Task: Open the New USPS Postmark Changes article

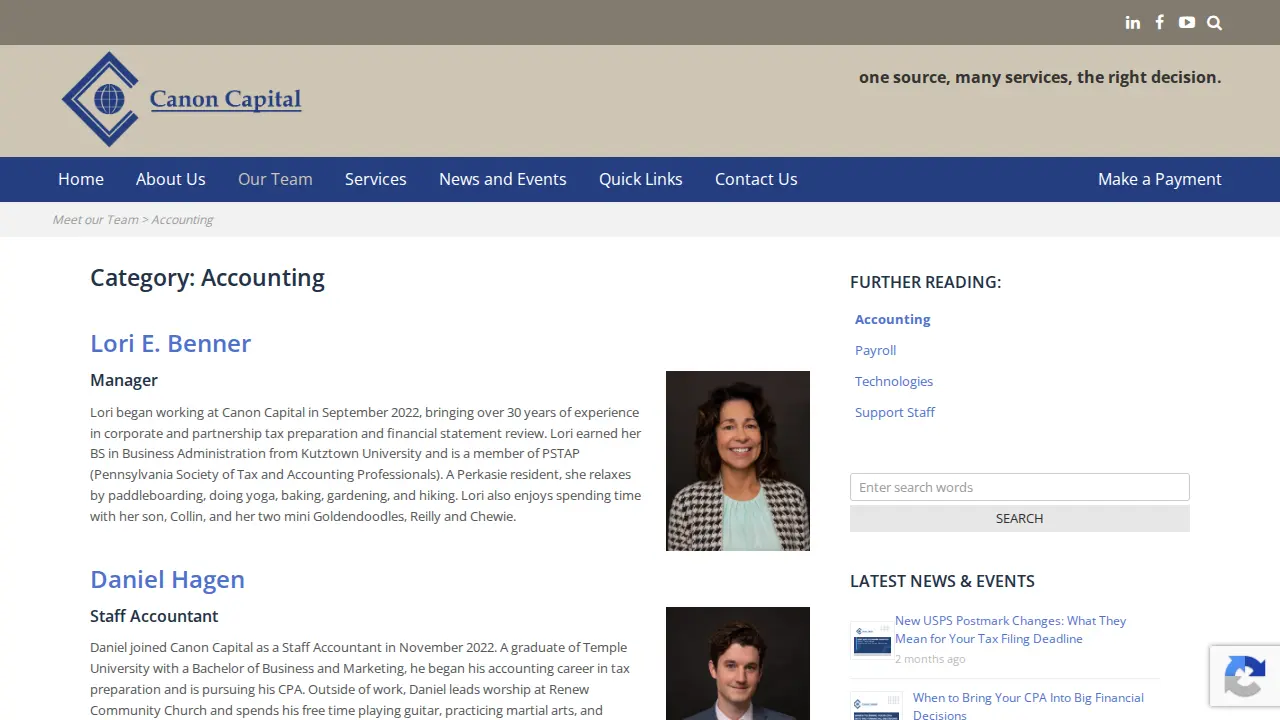Action: click(x=1010, y=629)
